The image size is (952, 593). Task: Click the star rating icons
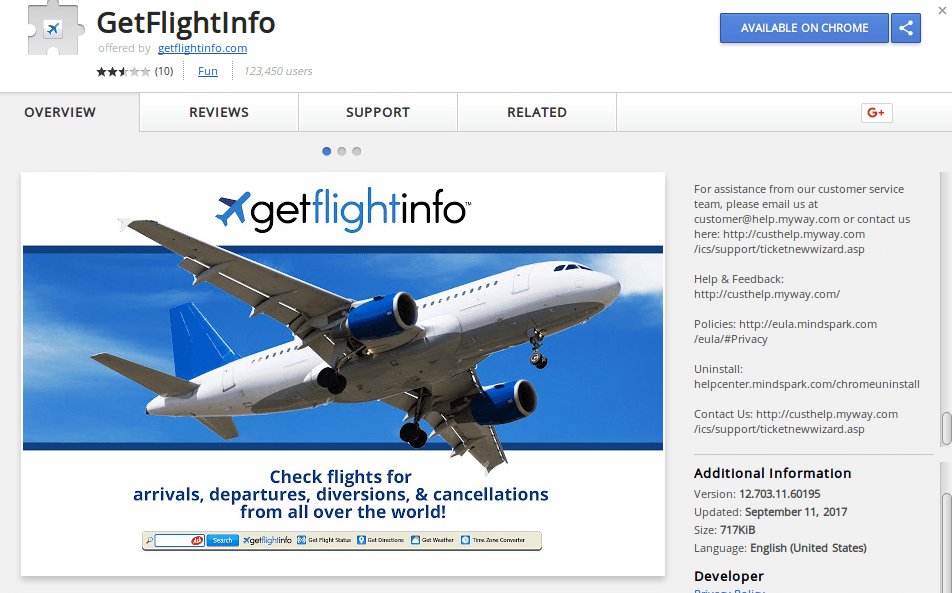(123, 72)
